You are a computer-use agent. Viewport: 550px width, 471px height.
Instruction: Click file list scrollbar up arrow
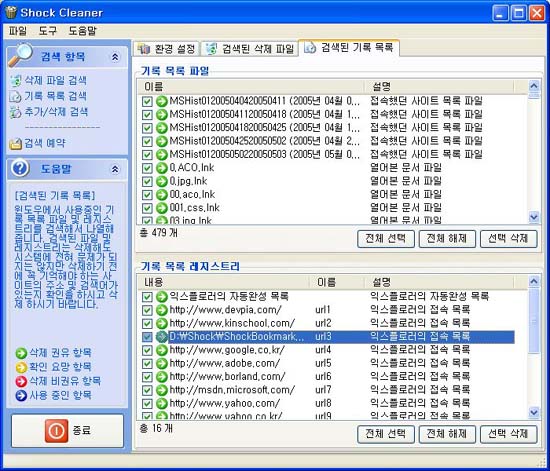(534, 86)
